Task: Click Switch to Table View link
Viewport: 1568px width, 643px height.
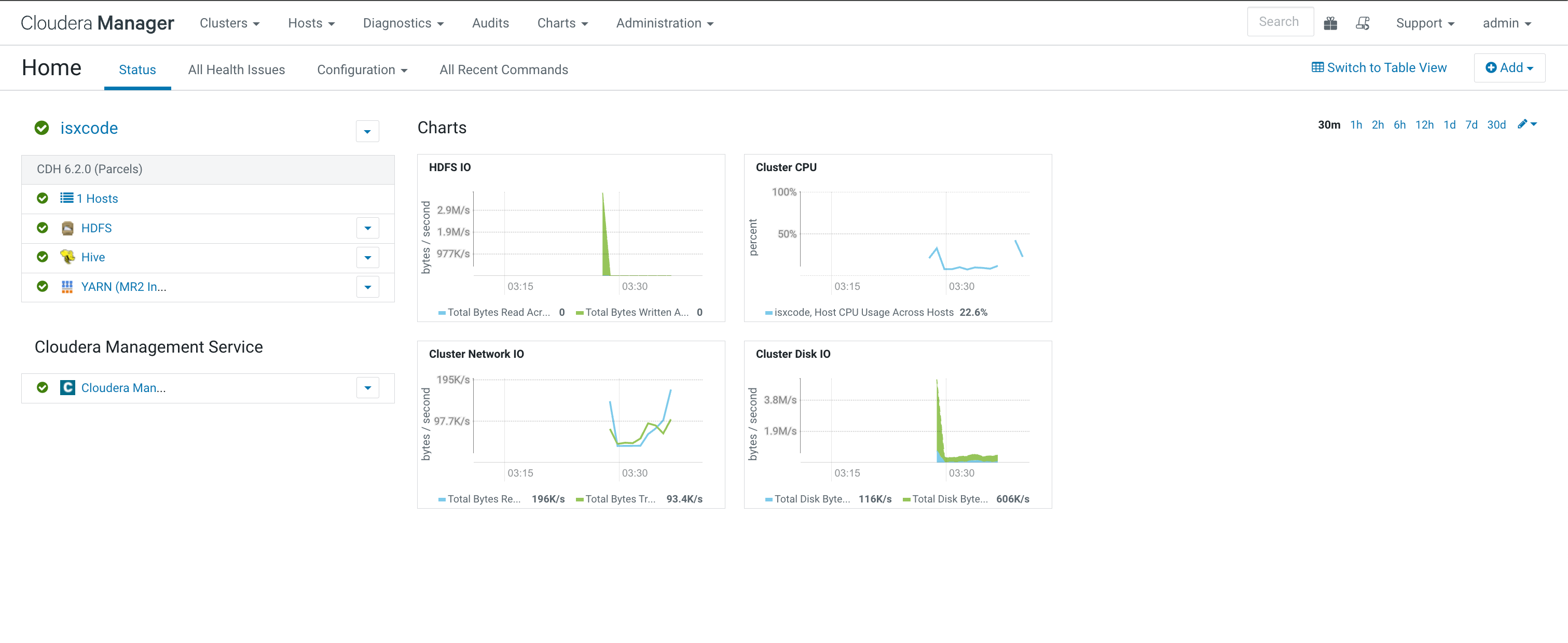Action: 1379,67
